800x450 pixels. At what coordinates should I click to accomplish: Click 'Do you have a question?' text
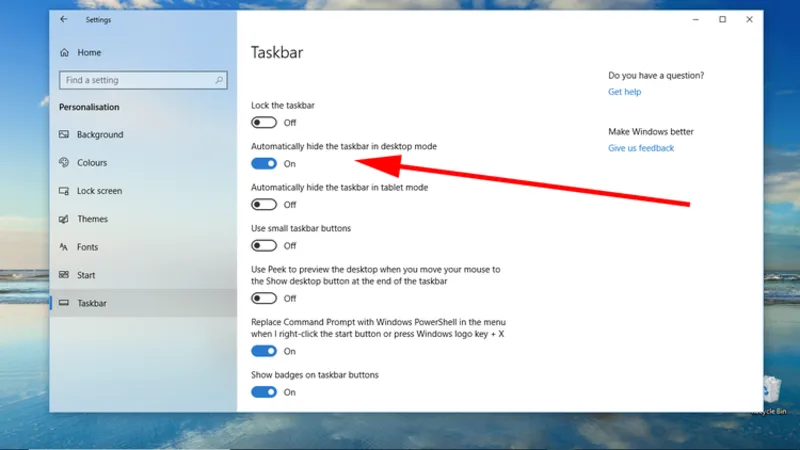pos(656,76)
